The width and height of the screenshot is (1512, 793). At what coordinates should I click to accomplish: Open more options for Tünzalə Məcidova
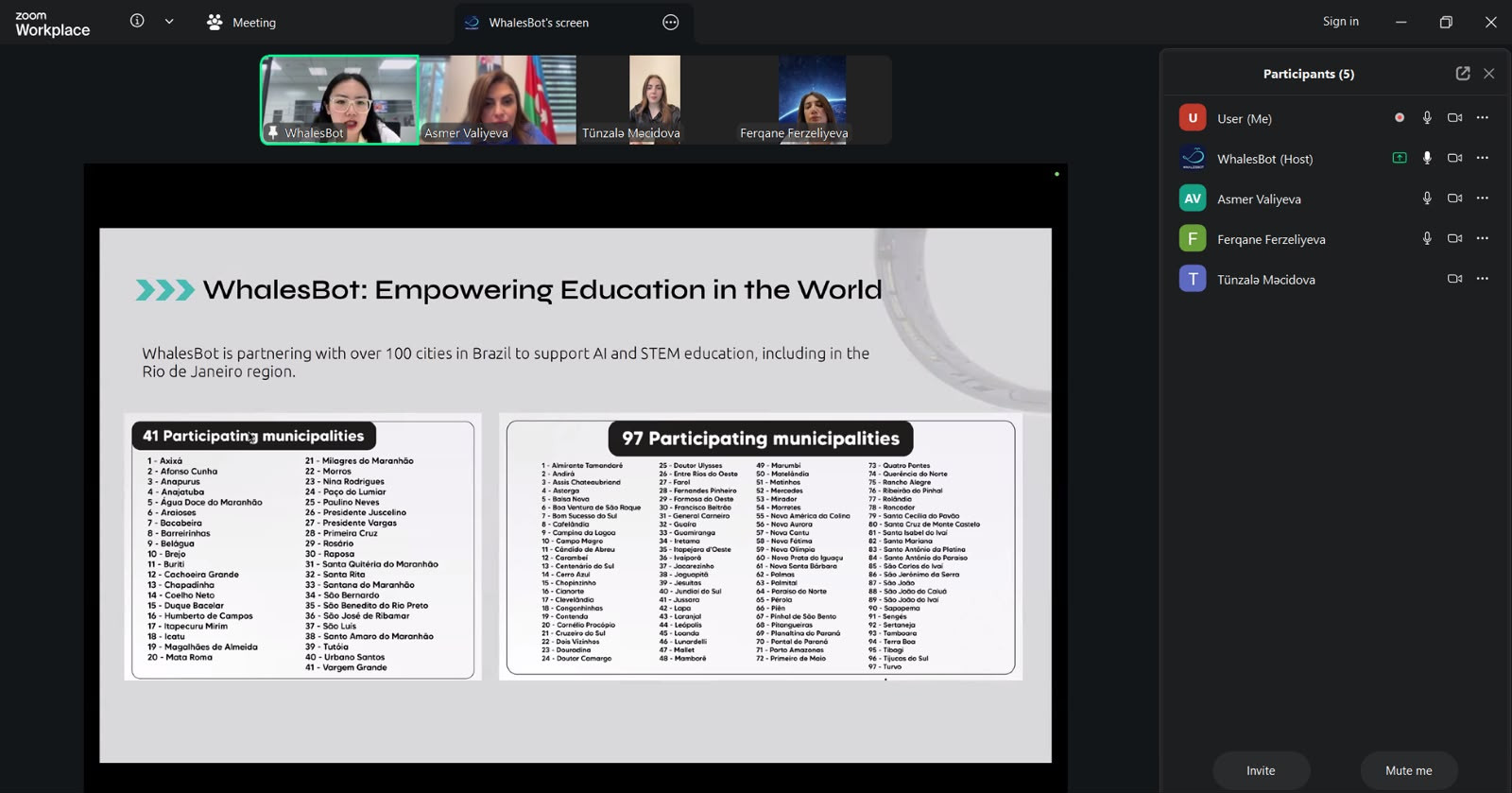pyautogui.click(x=1483, y=279)
